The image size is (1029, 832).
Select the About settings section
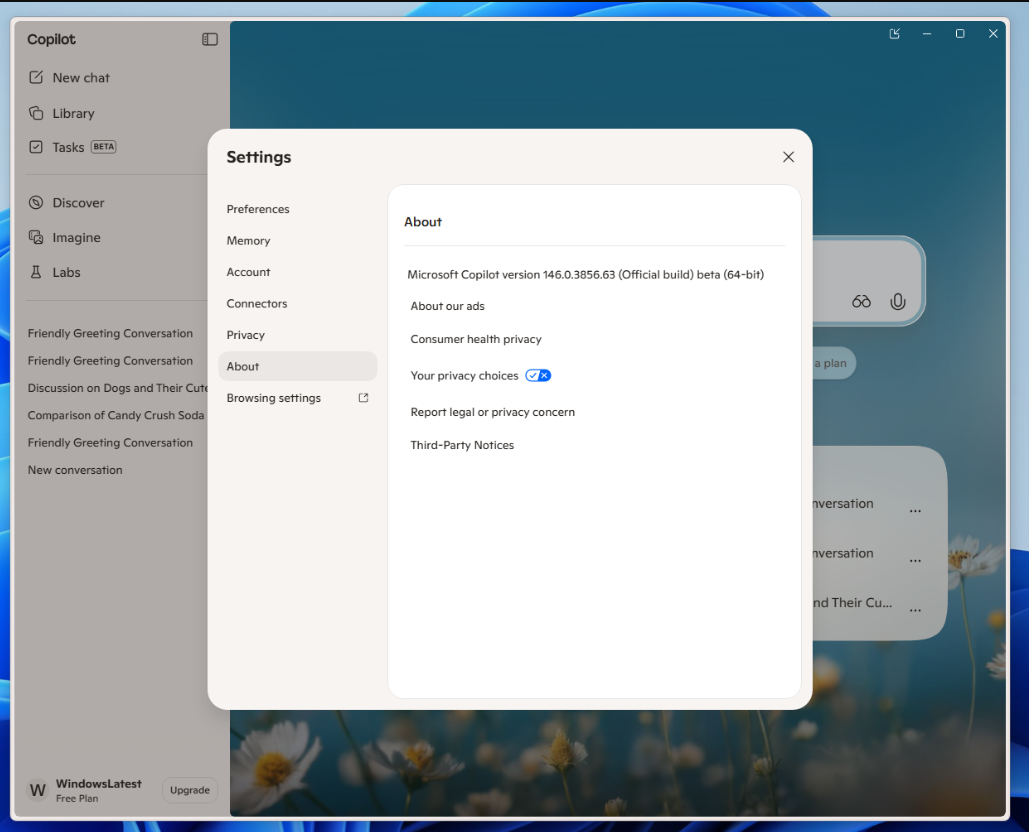point(297,366)
